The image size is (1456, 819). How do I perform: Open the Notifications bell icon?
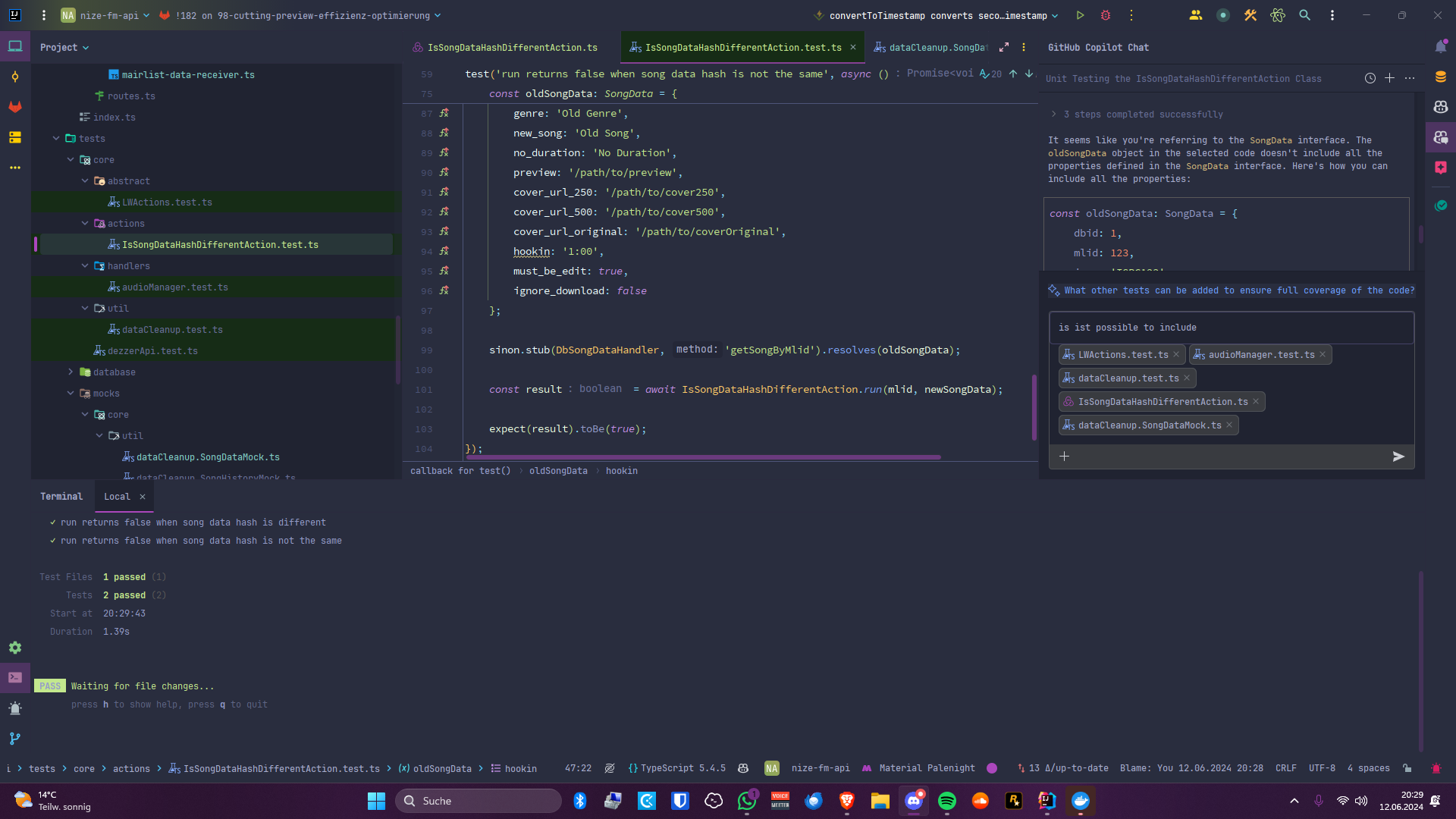tap(1440, 47)
